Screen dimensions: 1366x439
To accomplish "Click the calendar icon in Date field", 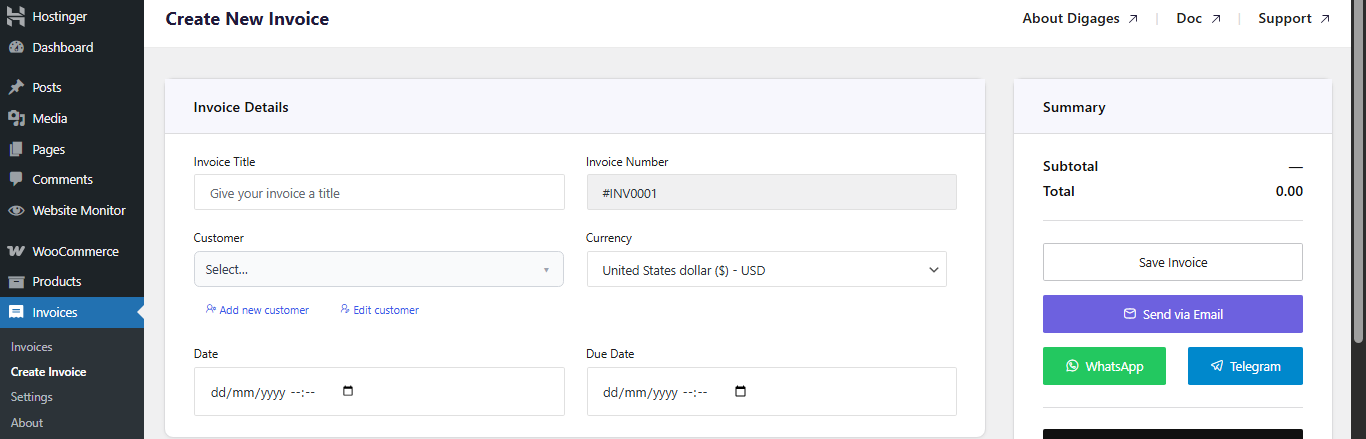I will [x=348, y=391].
